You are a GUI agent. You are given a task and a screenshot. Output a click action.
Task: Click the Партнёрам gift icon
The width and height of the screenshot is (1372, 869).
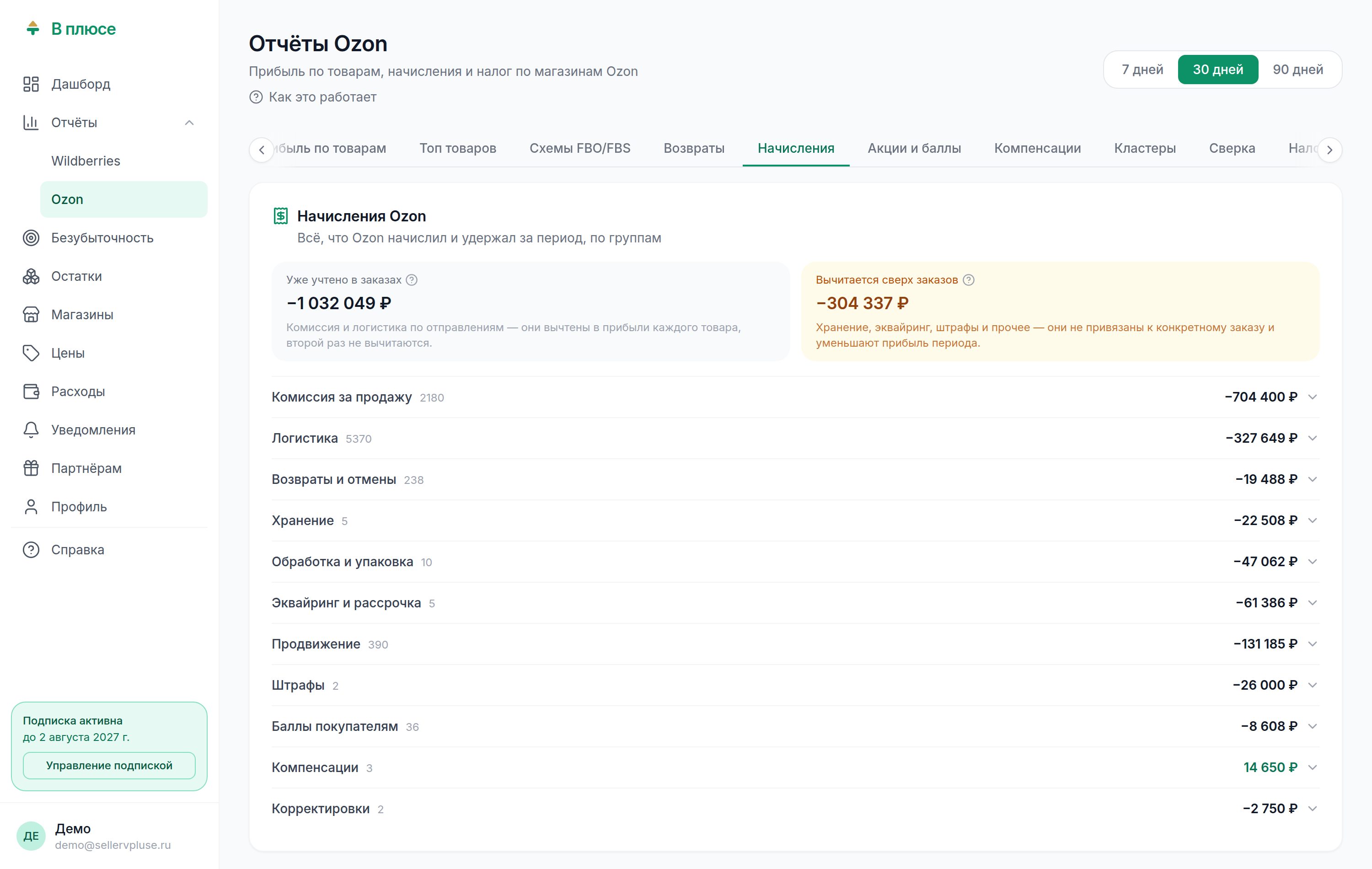31,468
